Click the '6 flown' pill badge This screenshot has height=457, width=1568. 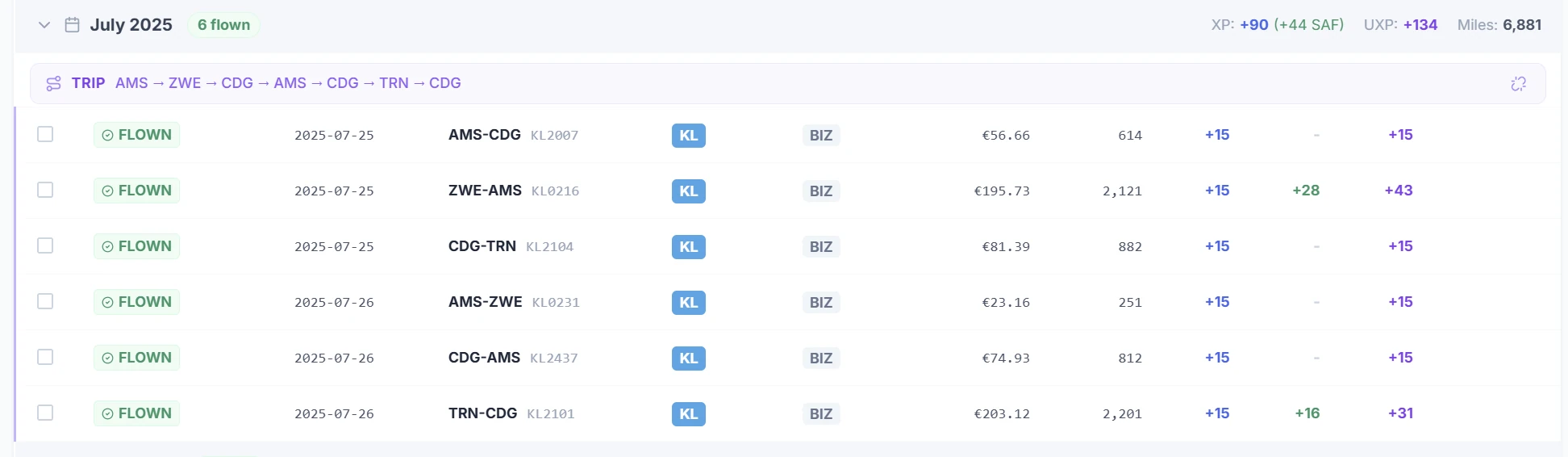(223, 25)
